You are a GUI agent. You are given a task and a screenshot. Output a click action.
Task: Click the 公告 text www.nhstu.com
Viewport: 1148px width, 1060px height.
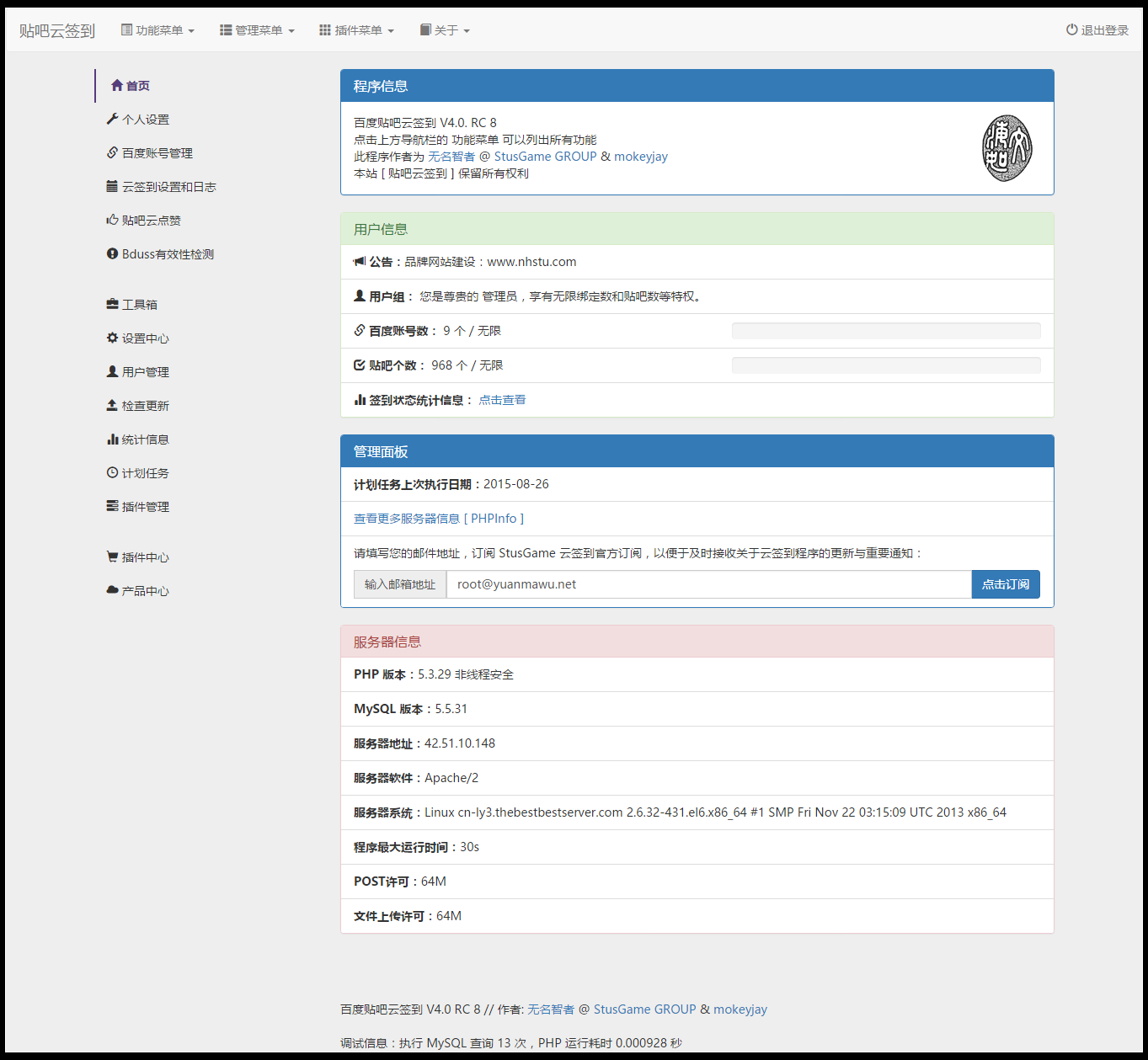coord(532,262)
